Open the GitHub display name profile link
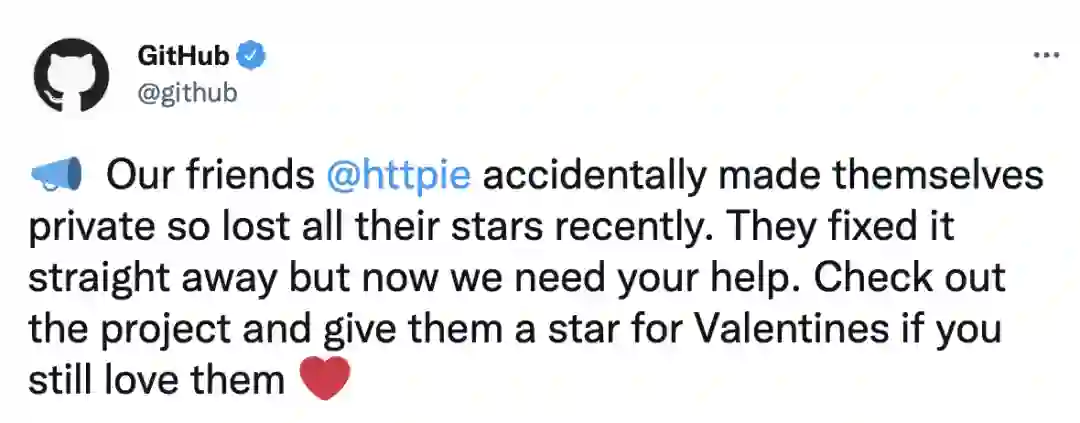 [183, 56]
